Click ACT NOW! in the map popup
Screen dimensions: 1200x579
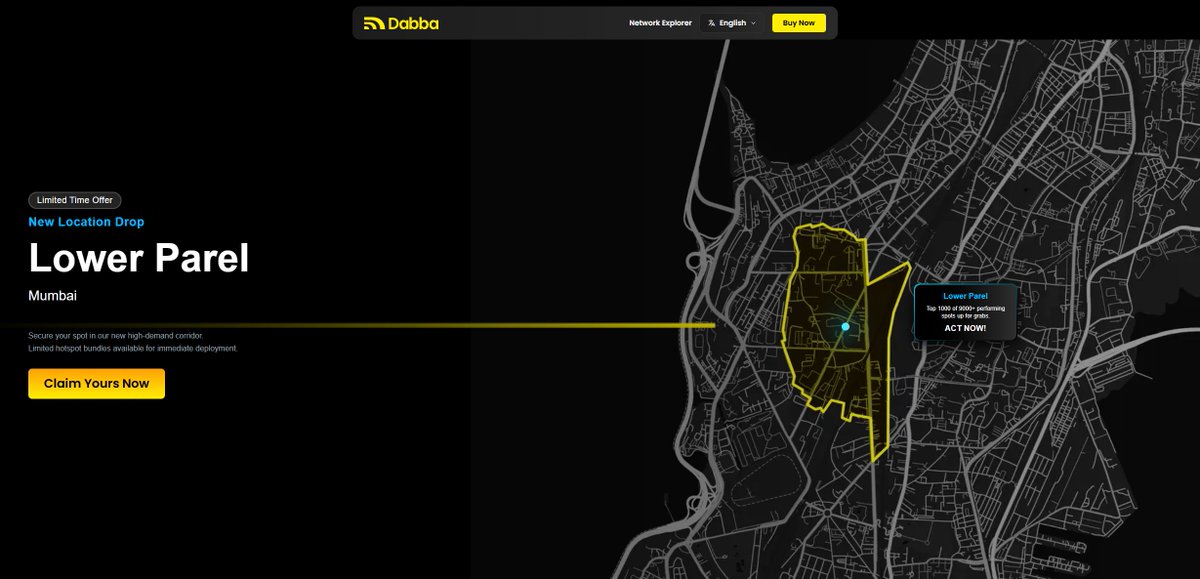(x=965, y=328)
